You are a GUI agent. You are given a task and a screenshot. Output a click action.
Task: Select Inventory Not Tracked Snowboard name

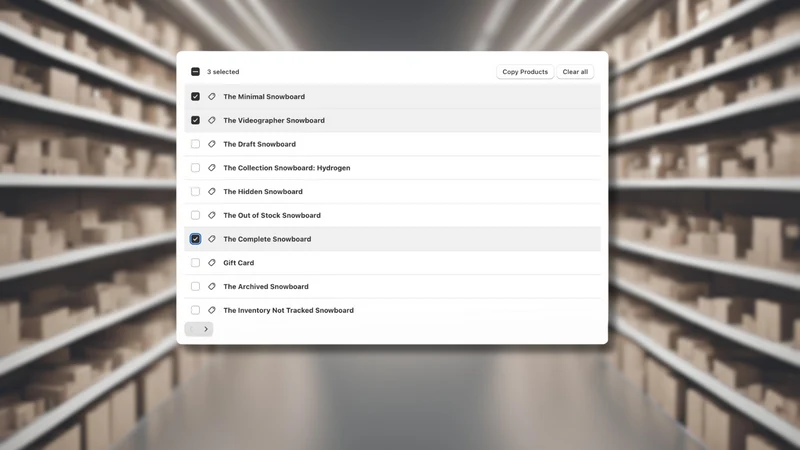click(x=288, y=310)
